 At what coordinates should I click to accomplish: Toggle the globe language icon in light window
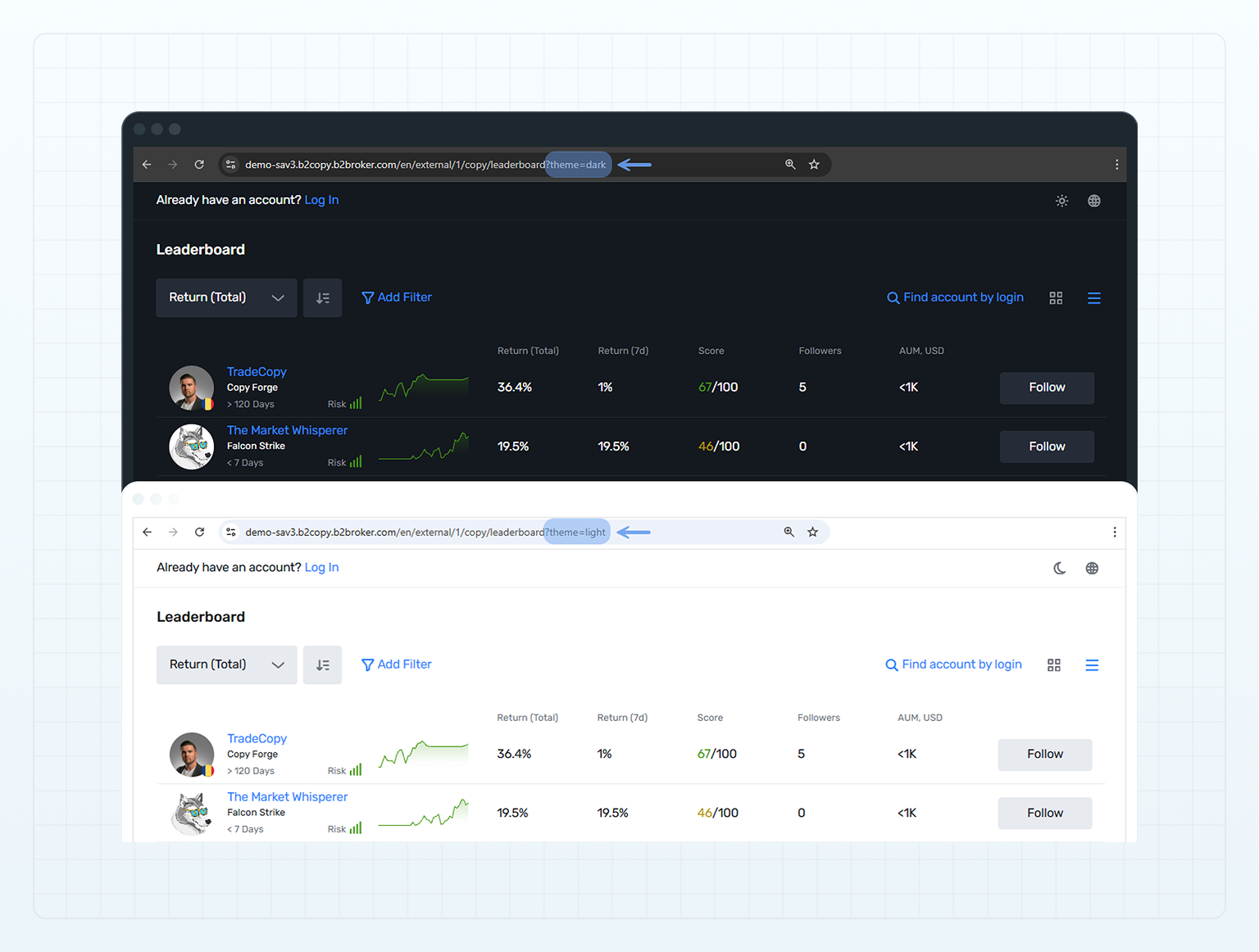click(x=1092, y=568)
